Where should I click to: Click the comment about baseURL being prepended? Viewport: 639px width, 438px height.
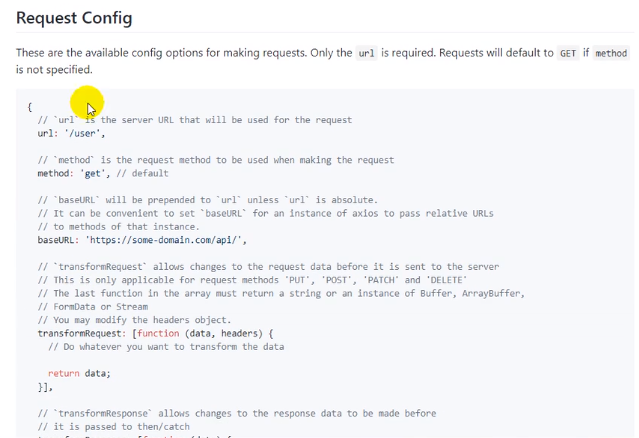pyautogui.click(x=208, y=200)
